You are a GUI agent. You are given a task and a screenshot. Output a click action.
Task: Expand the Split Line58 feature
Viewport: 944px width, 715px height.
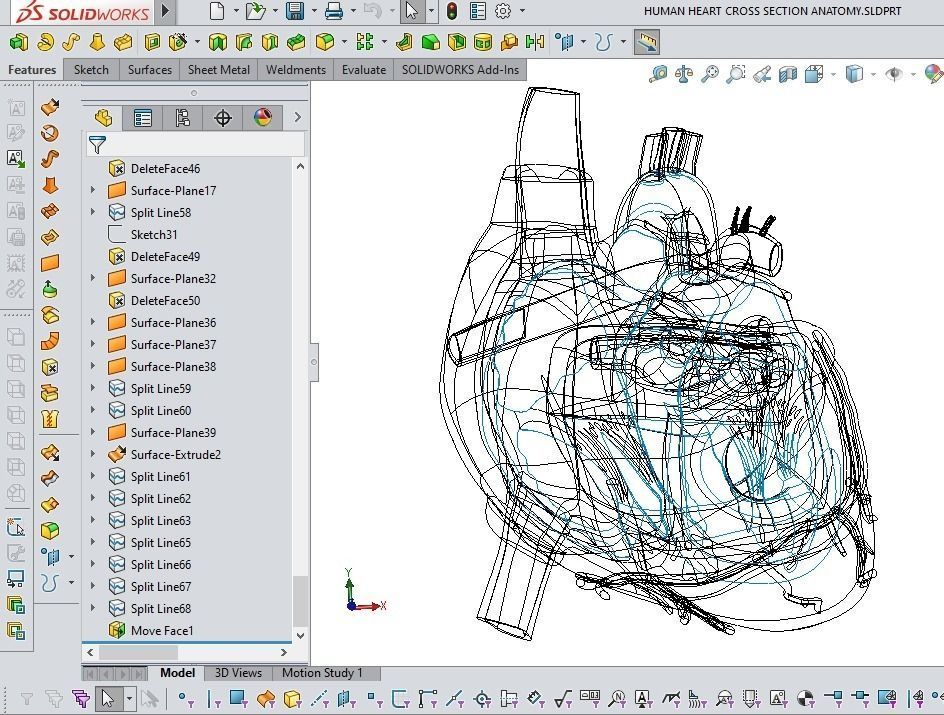[x=93, y=212]
